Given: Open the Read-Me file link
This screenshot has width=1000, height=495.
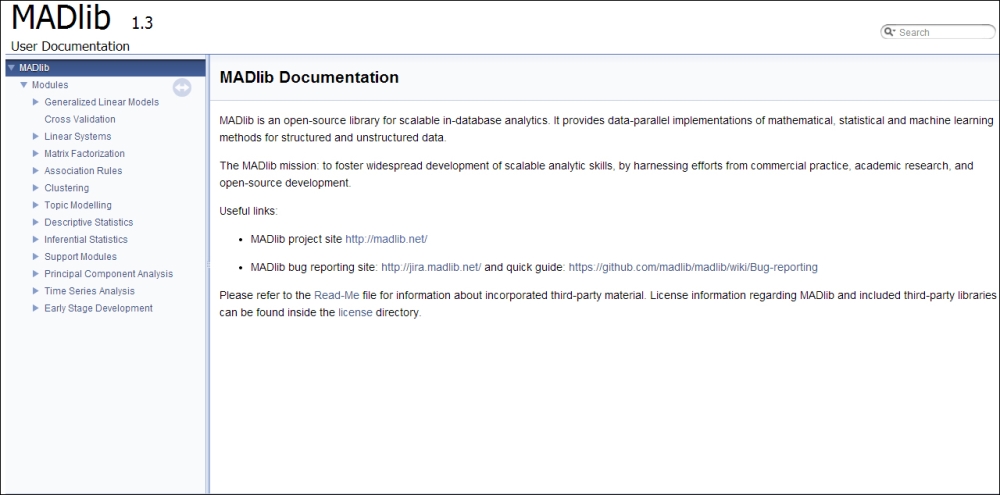Looking at the screenshot, I should click(337, 296).
